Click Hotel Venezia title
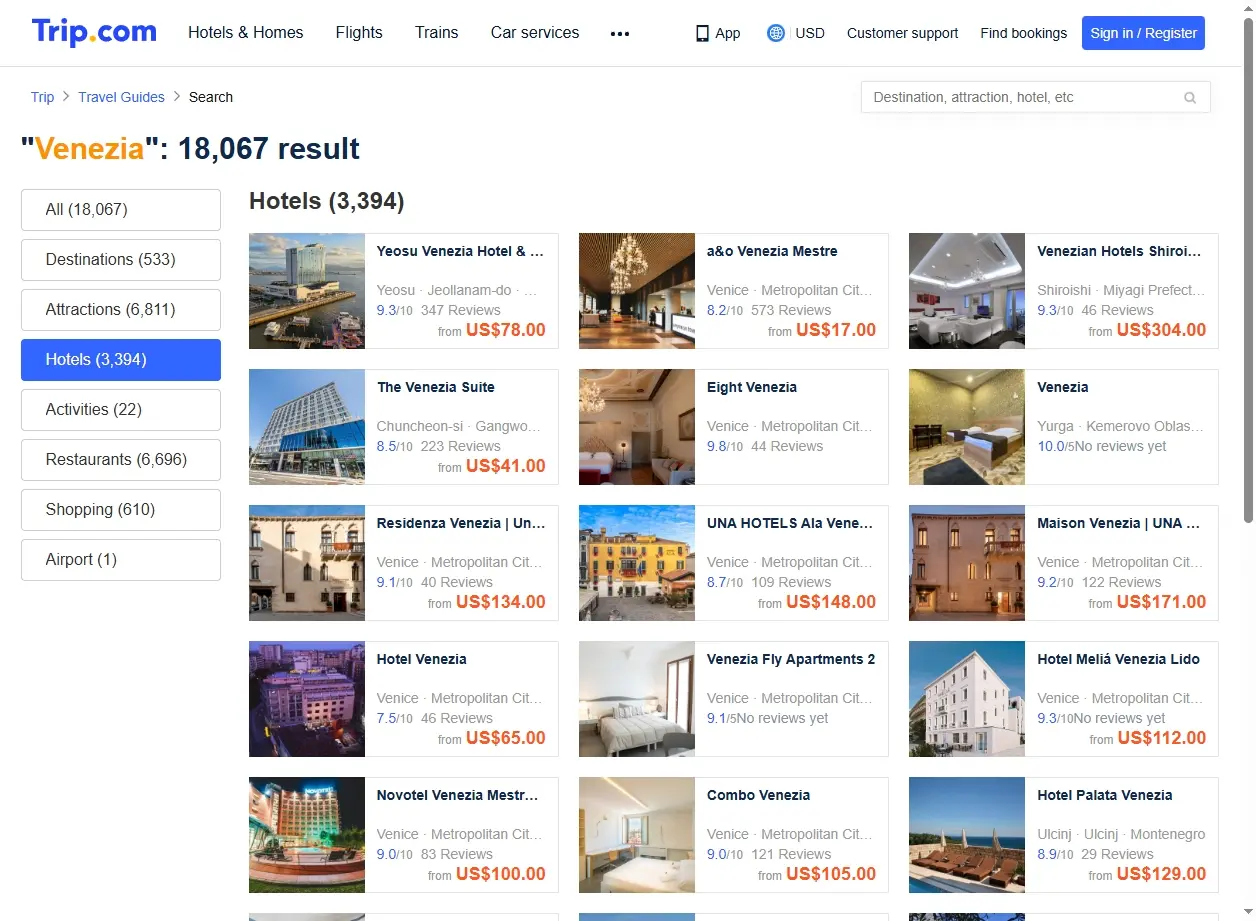The image size is (1256, 921). pyautogui.click(x=421, y=659)
